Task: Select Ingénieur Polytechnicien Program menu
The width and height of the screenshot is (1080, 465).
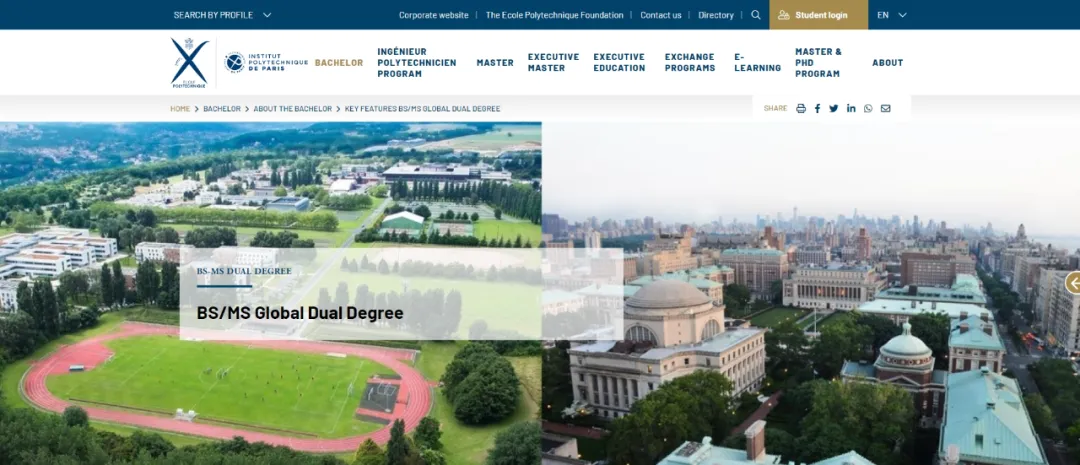Action: tap(416, 62)
